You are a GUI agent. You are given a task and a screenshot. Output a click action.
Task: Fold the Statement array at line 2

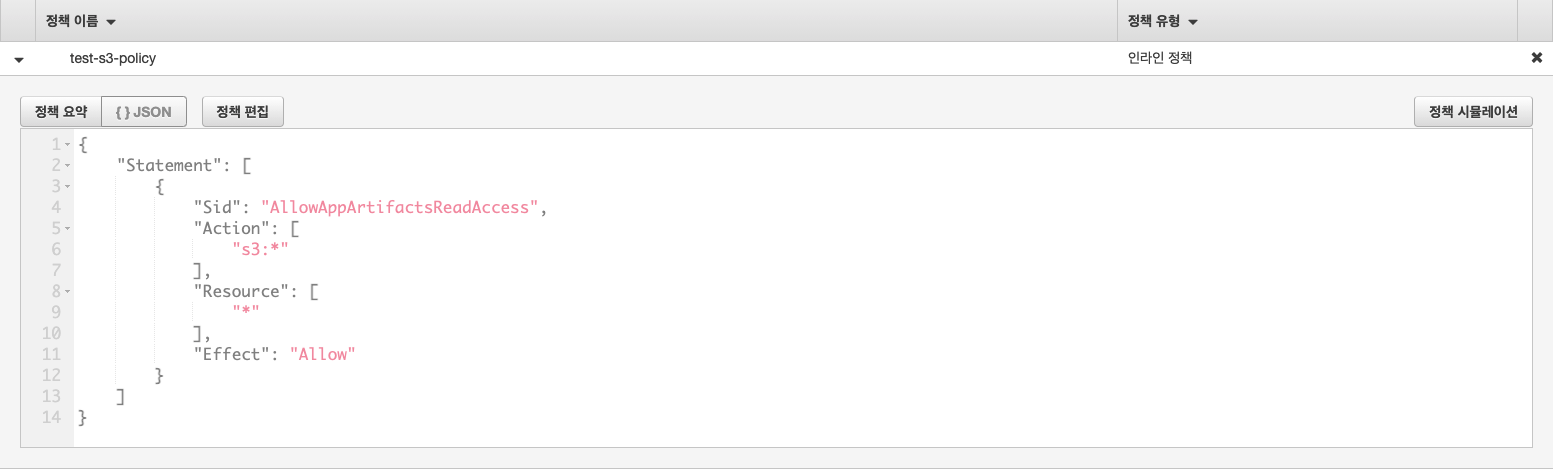tap(67, 166)
